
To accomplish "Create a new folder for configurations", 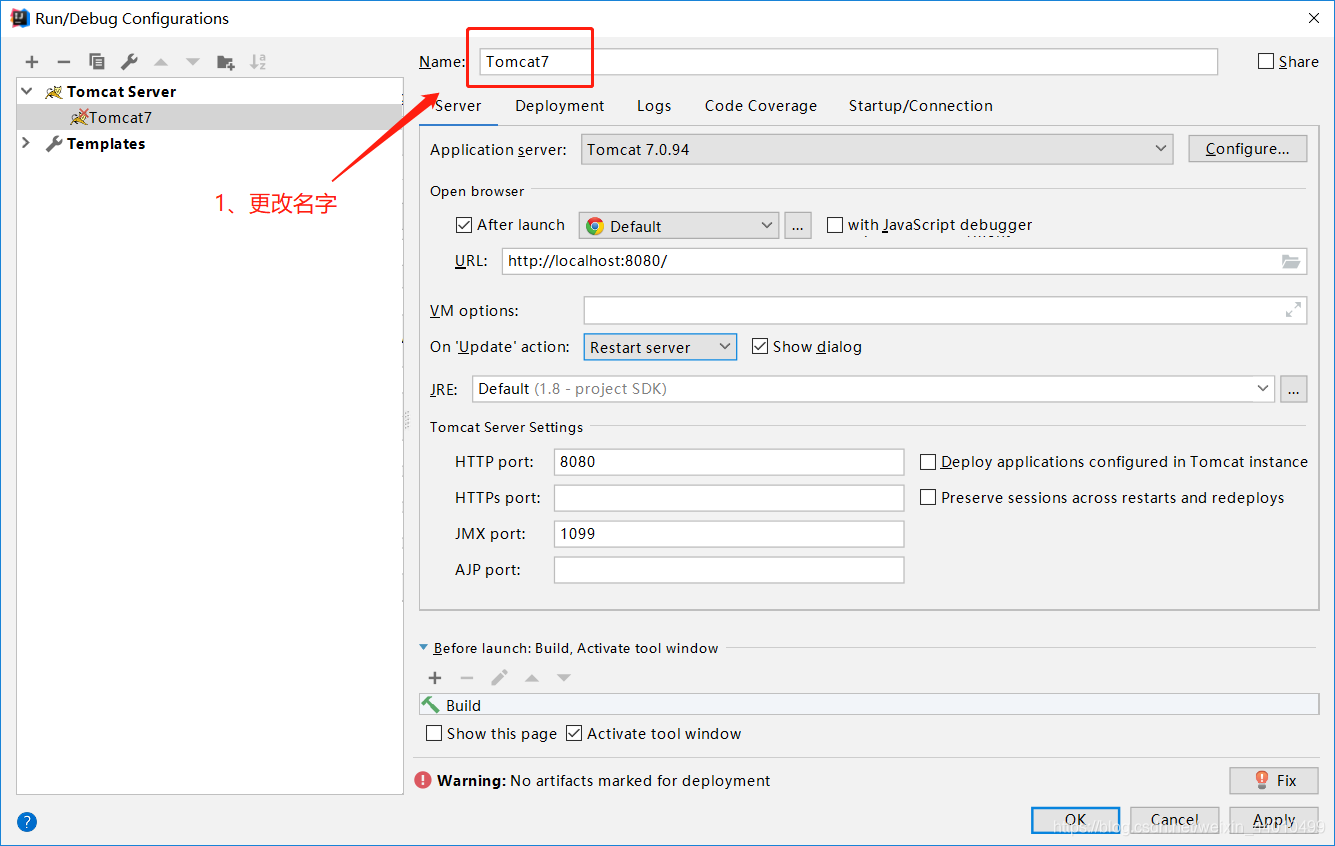I will coord(226,62).
